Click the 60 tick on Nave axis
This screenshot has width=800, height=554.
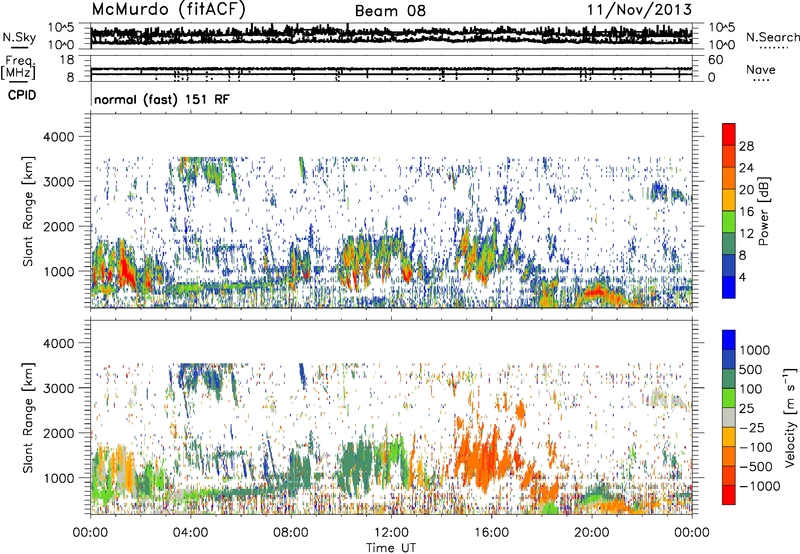pyautogui.click(x=715, y=60)
